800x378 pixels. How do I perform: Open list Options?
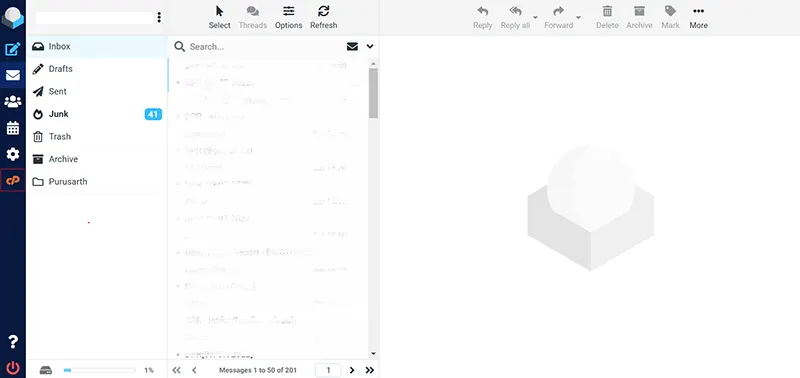pyautogui.click(x=289, y=18)
